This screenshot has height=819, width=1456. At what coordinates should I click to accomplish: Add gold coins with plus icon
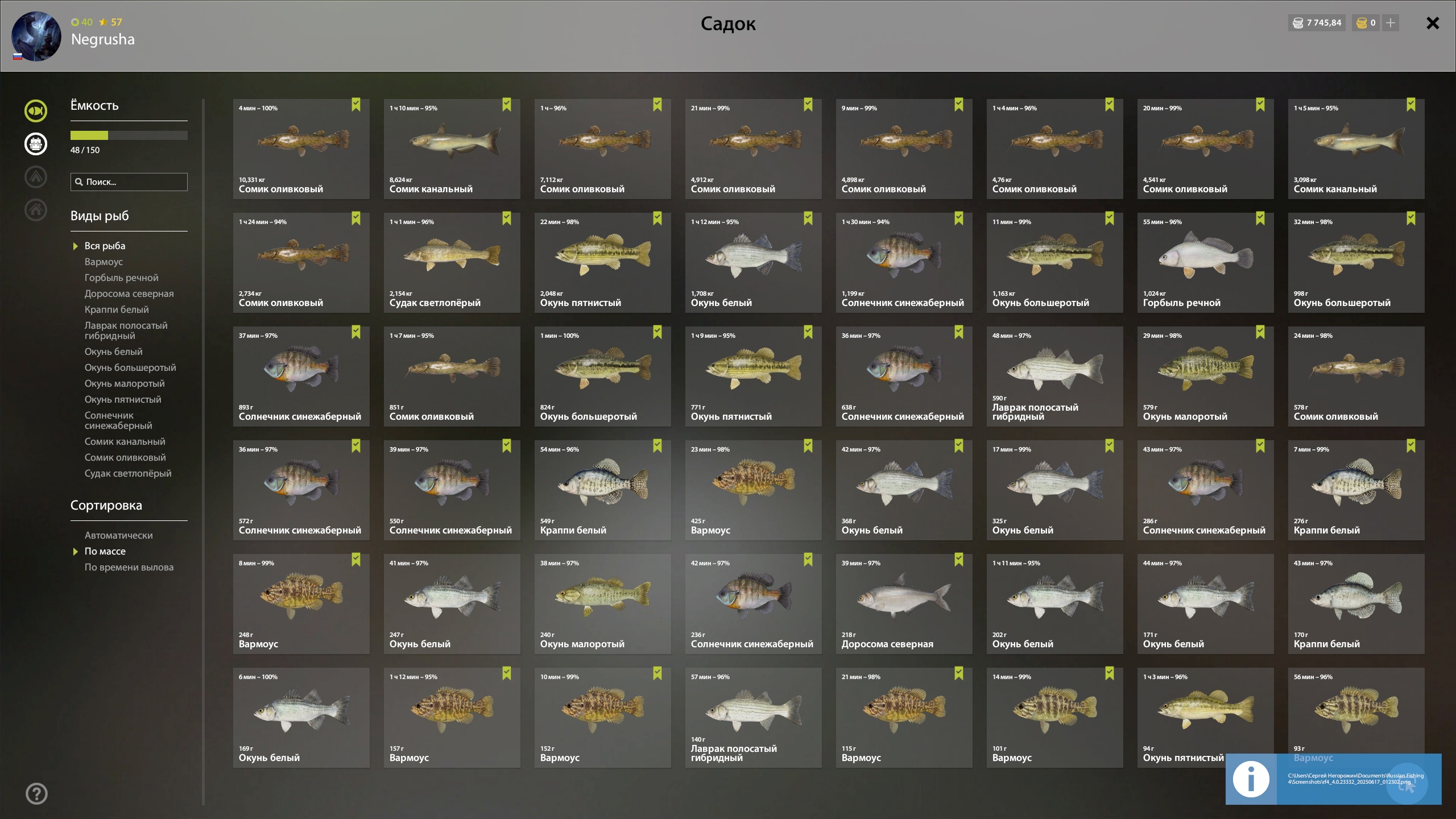pyautogui.click(x=1391, y=23)
